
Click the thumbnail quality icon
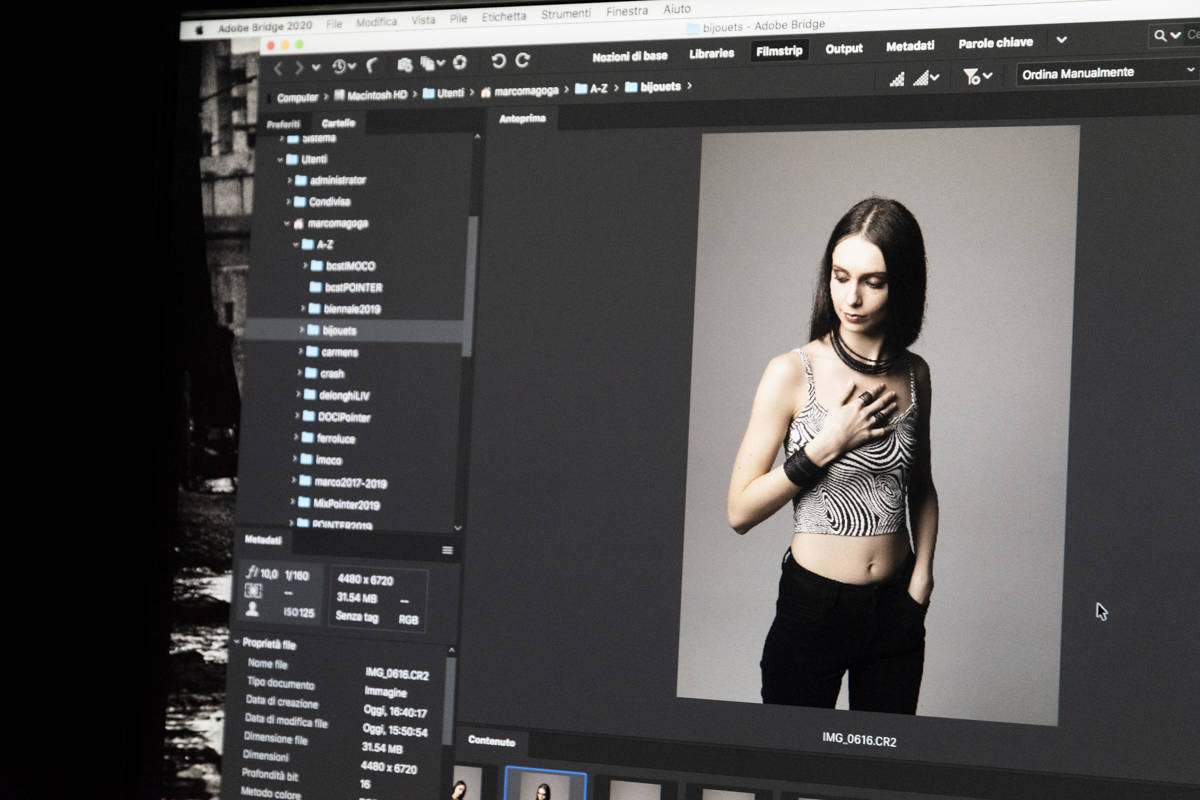pos(896,78)
